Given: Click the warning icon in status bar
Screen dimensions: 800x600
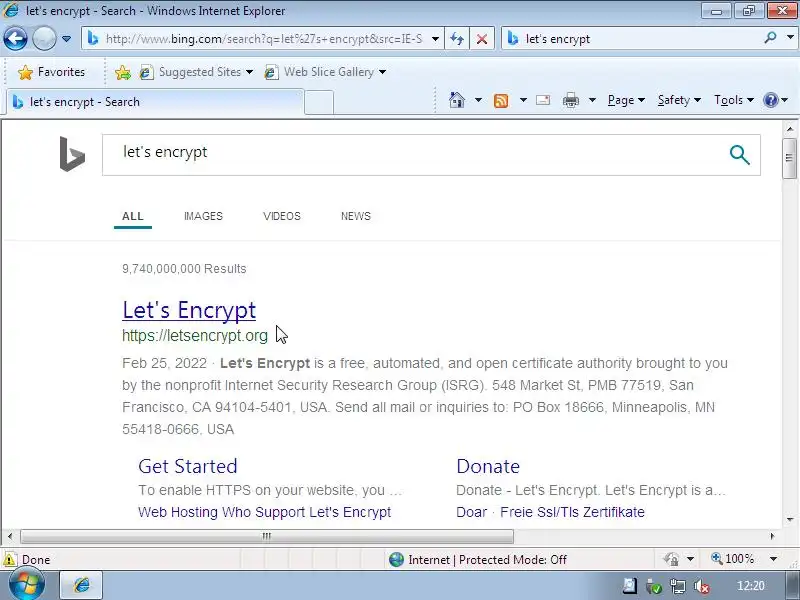Looking at the screenshot, I should (x=9, y=560).
